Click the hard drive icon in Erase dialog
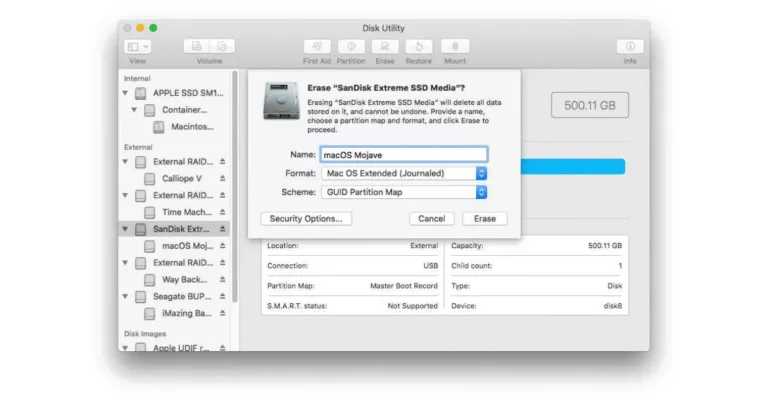 (x=278, y=104)
